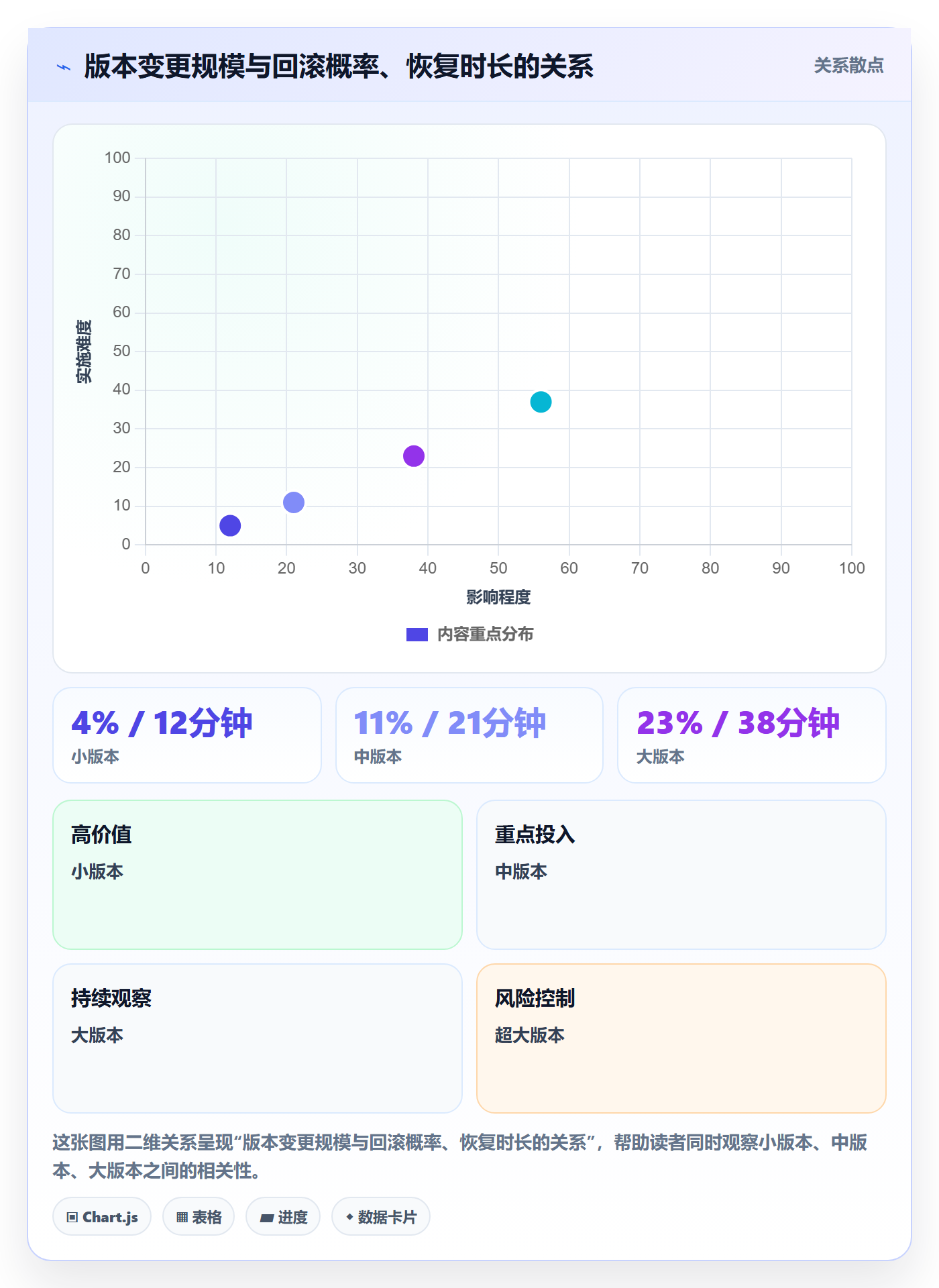This screenshot has width=939, height=1288.
Task: Click the Chart.js chip square icon
Action: click(72, 1217)
